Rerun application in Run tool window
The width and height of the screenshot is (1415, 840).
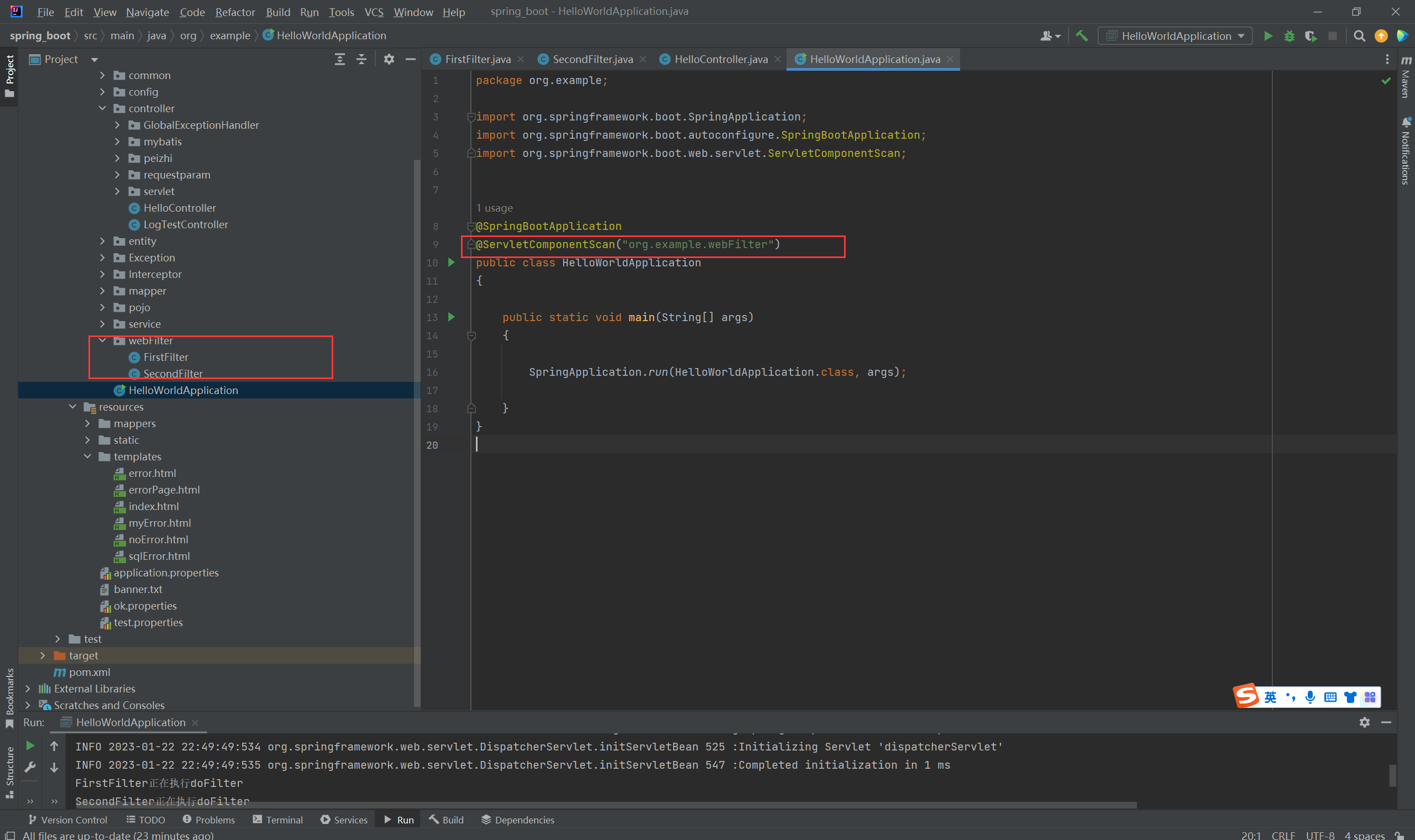30,746
